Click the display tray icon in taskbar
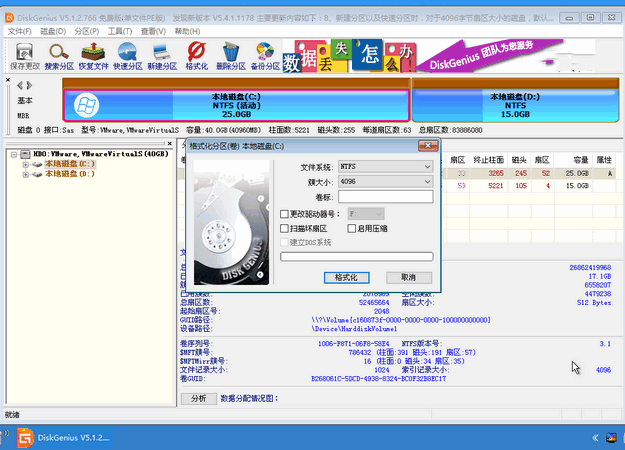Screen dimensions: 625x450 [611, 438]
